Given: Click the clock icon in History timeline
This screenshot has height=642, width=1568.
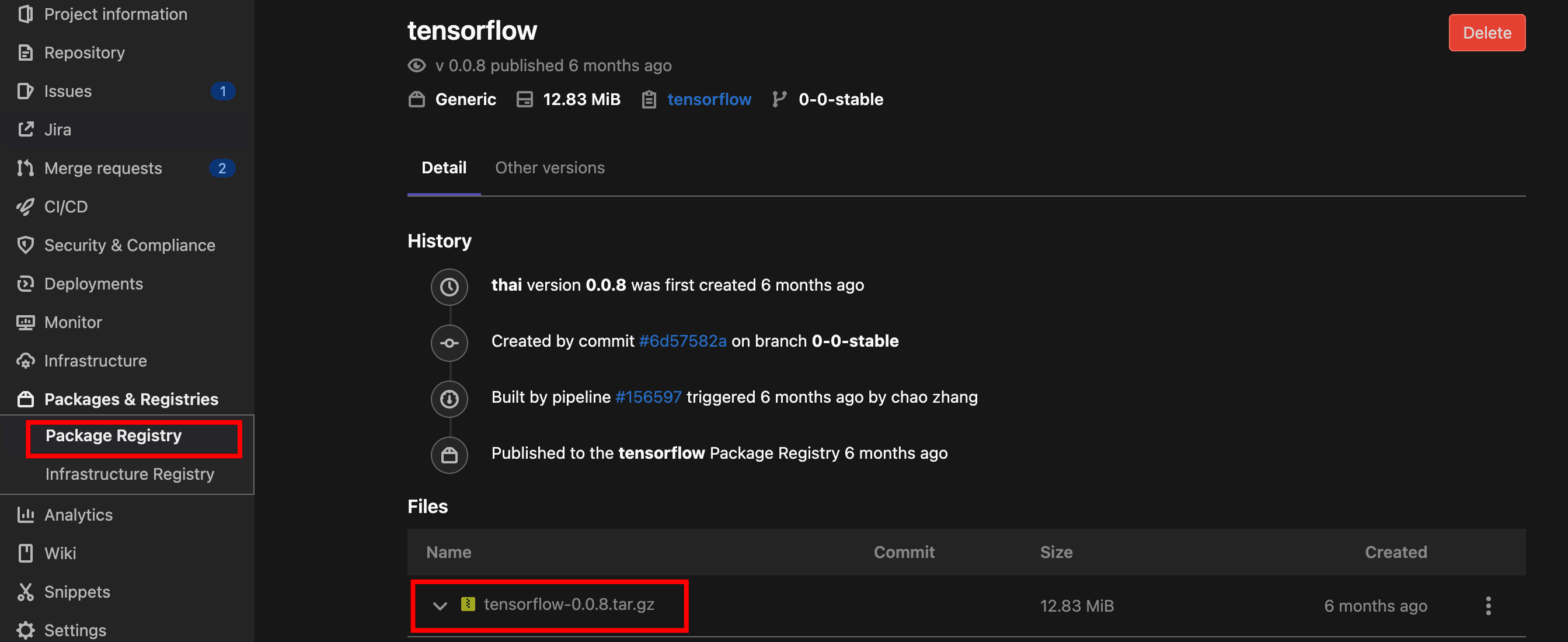Looking at the screenshot, I should click(450, 287).
